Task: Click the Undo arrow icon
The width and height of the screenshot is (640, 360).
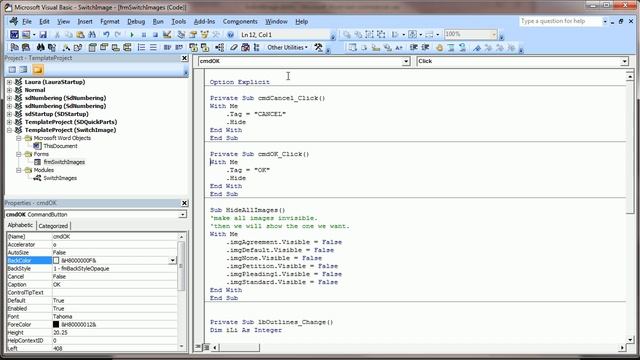Action: pos(106,35)
